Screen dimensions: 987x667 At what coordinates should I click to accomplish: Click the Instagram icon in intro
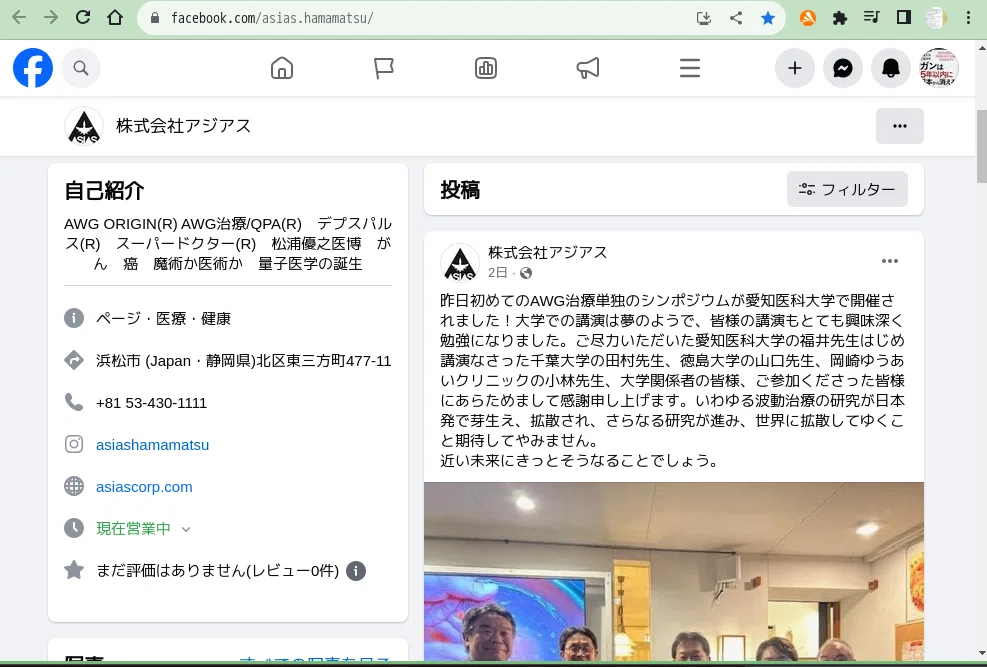pyautogui.click(x=74, y=444)
